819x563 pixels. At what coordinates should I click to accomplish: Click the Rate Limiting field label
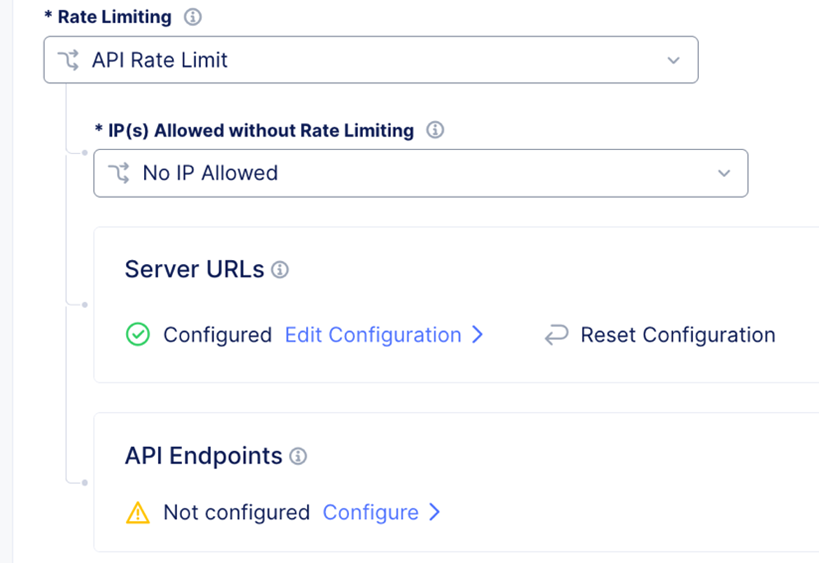[114, 17]
